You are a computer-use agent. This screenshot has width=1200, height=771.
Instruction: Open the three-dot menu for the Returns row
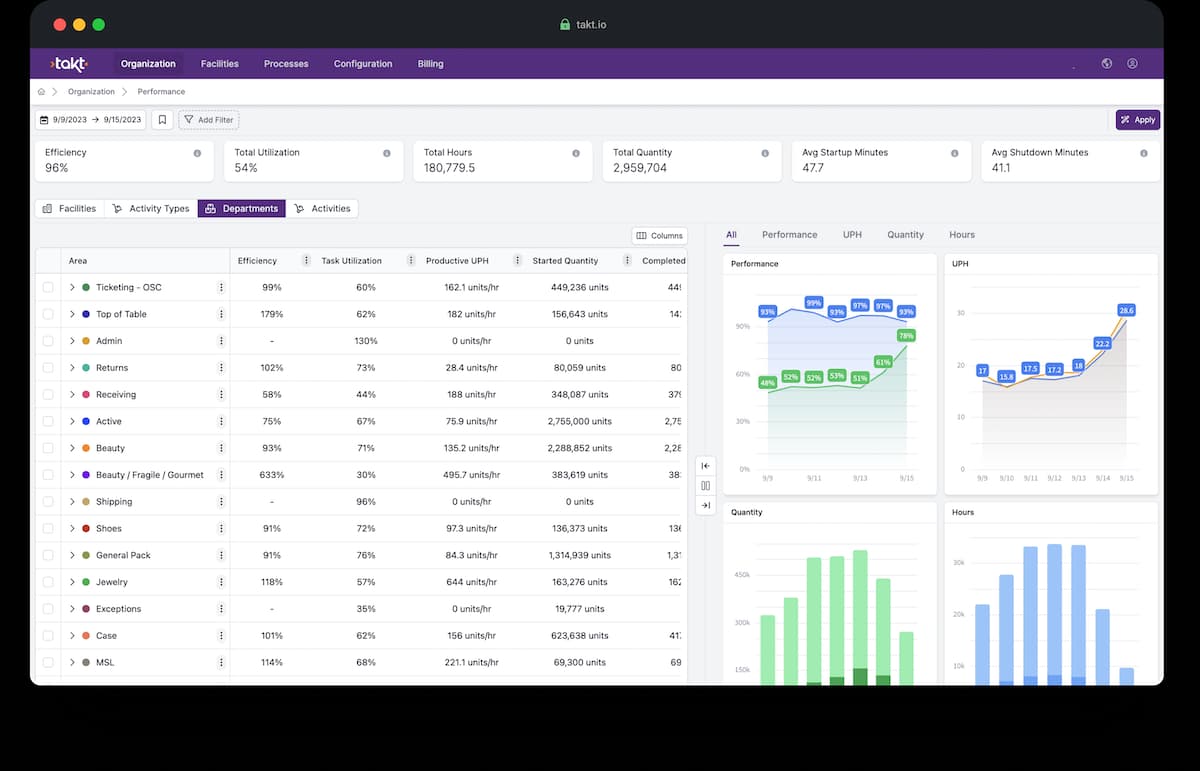click(221, 368)
